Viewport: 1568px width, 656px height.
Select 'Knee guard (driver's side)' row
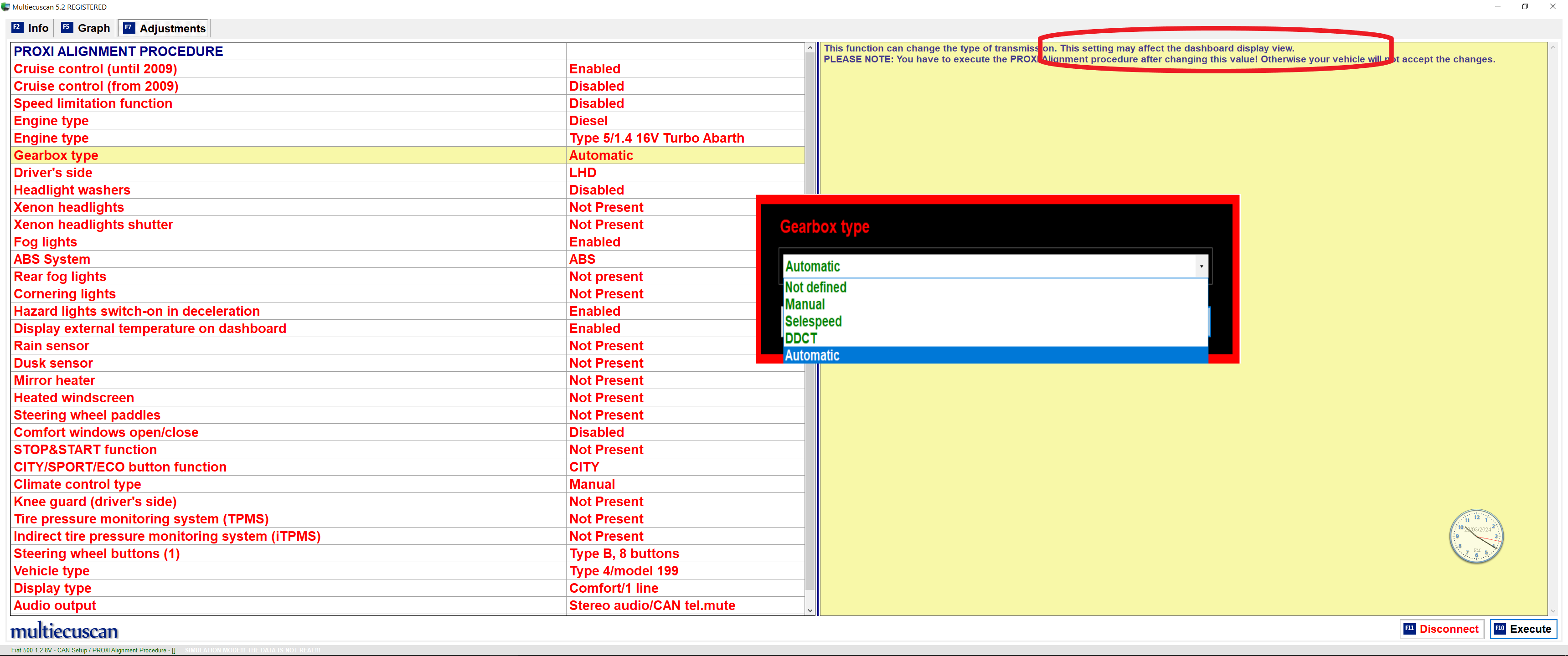pos(407,502)
